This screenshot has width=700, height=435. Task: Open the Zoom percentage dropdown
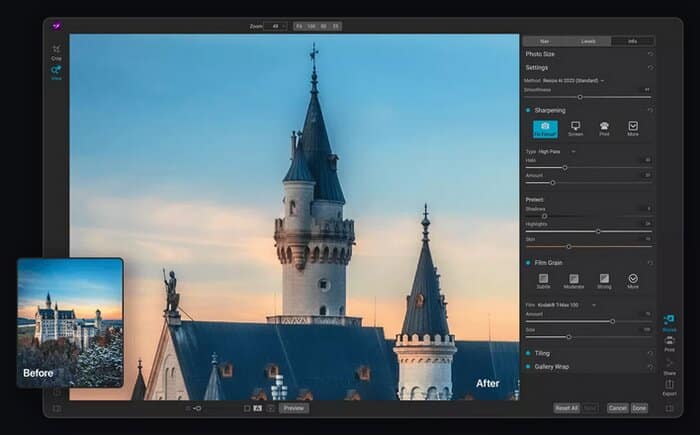275,26
